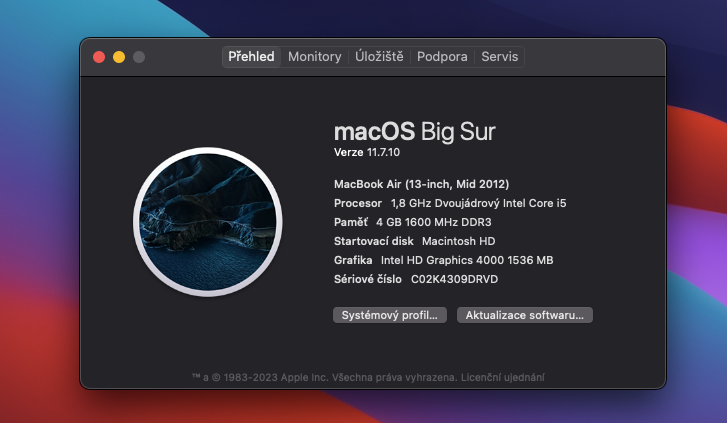Click the macOS Big Sur heading

pos(415,132)
